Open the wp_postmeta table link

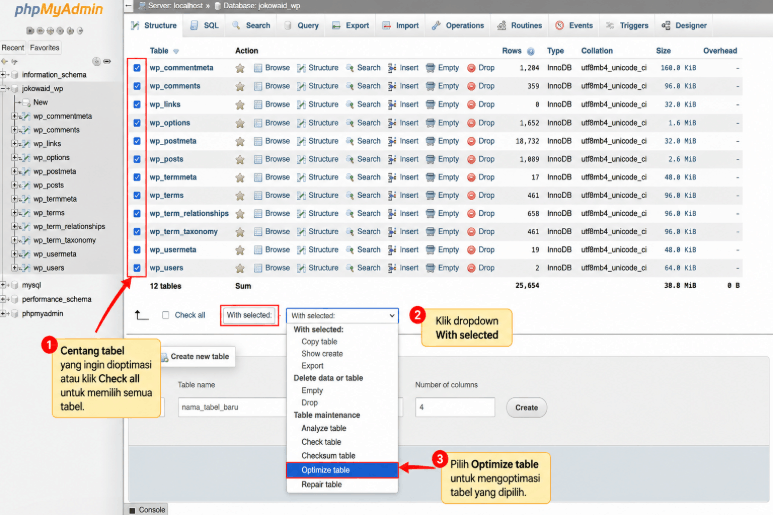(x=173, y=141)
